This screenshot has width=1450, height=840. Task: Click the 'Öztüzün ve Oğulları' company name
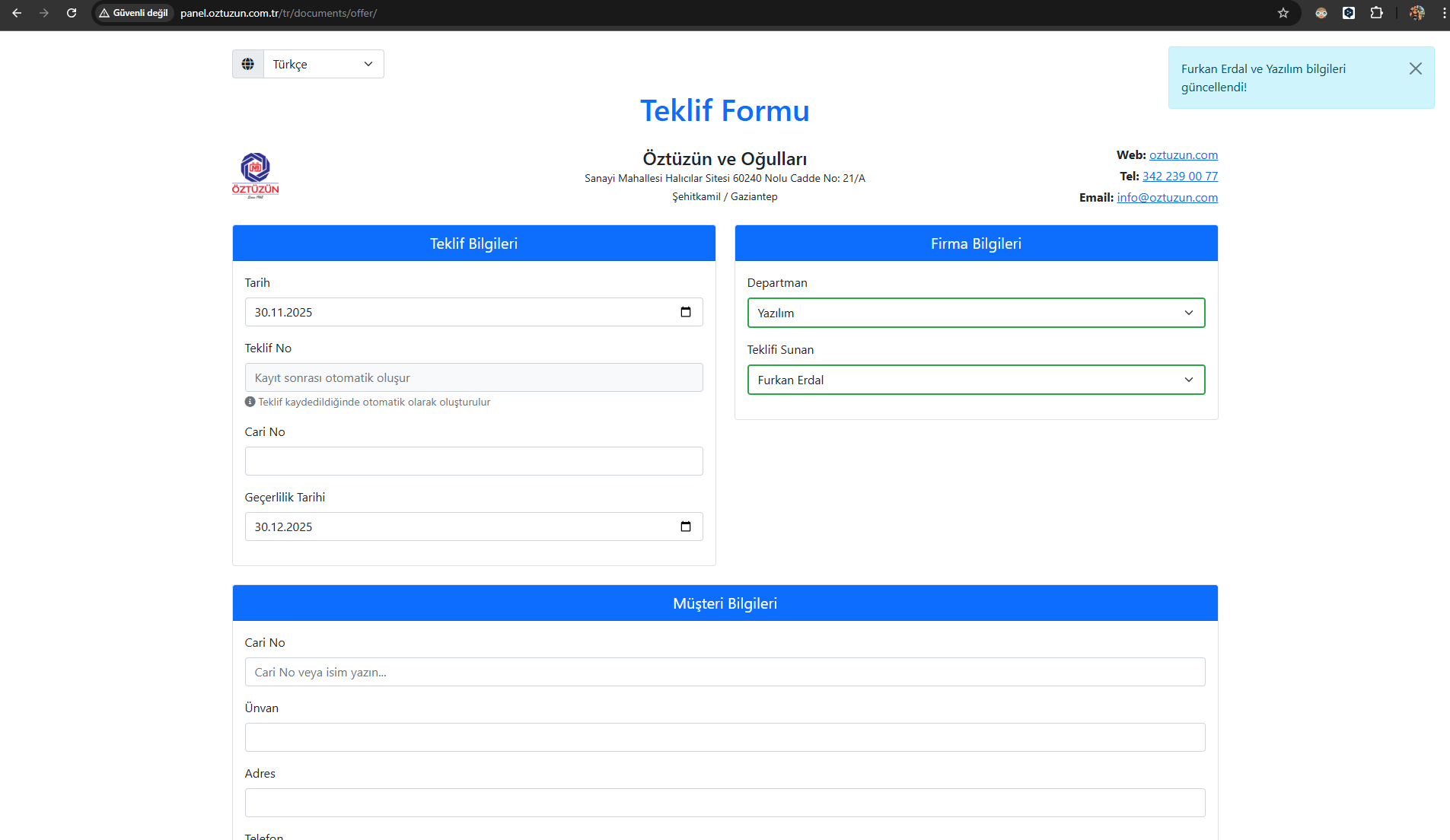pyautogui.click(x=725, y=159)
